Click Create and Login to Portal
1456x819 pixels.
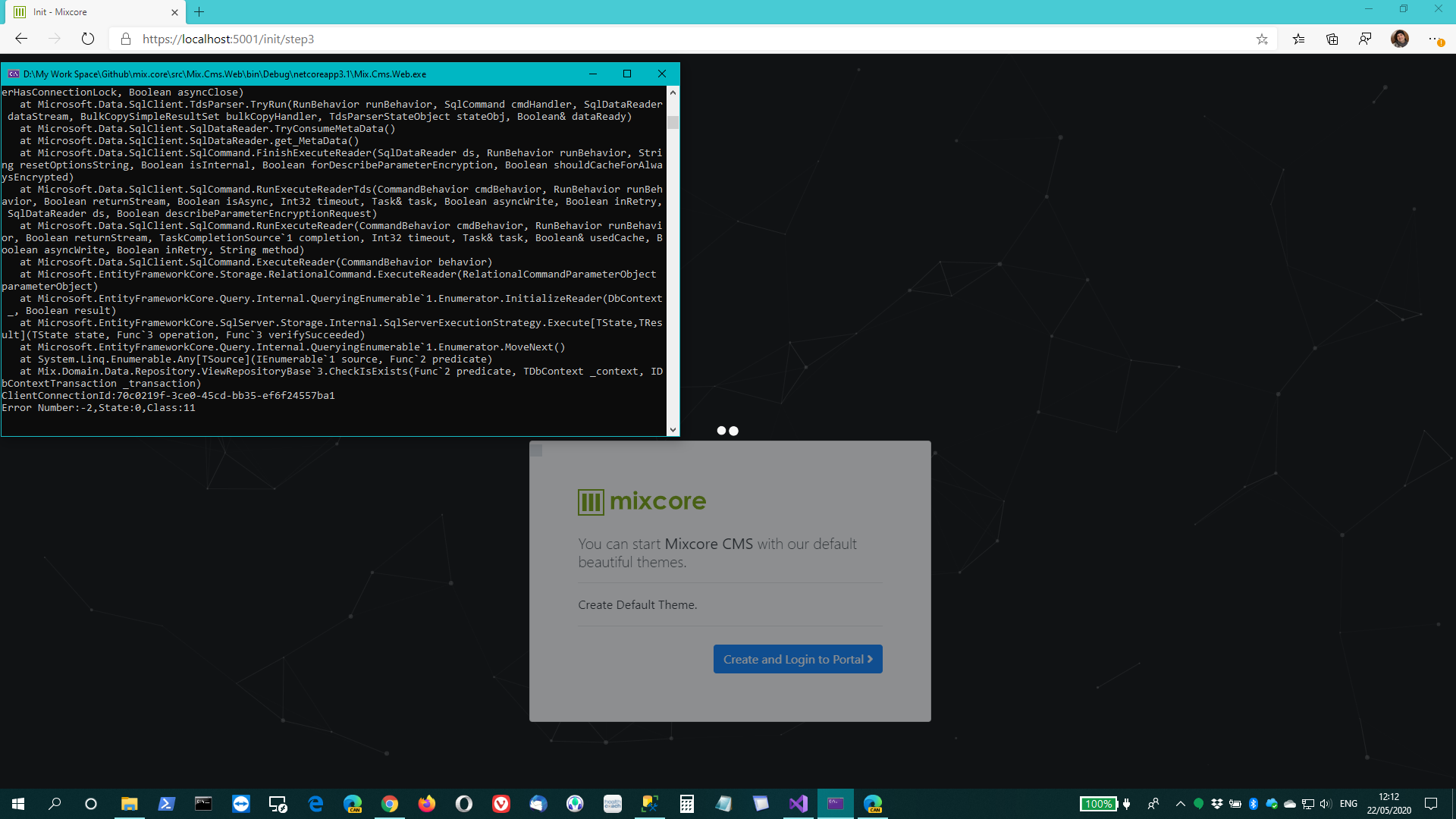pos(797,658)
